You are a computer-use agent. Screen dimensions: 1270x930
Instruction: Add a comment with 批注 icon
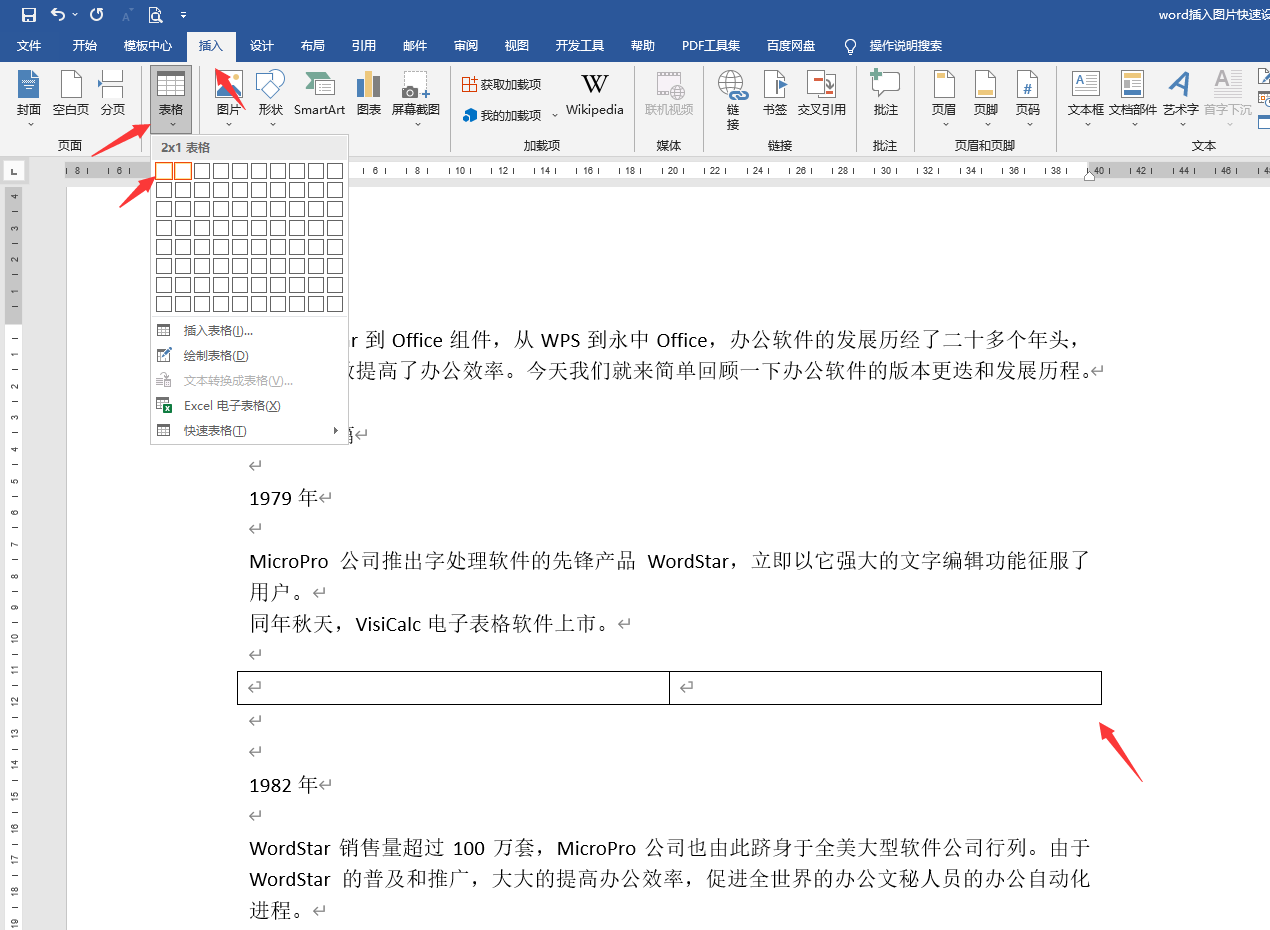(x=885, y=93)
